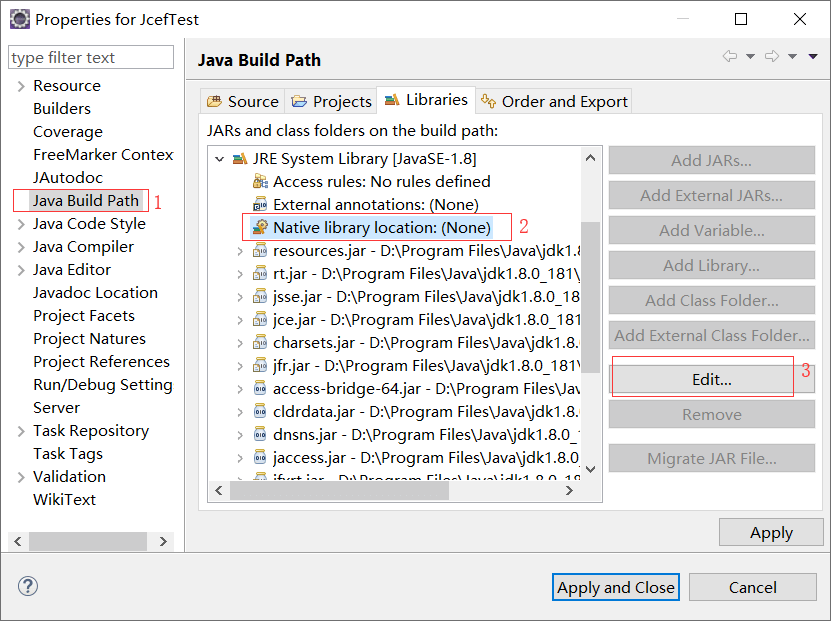This screenshot has width=831, height=621.
Task: Open the Order and Export tab
Action: click(554, 101)
